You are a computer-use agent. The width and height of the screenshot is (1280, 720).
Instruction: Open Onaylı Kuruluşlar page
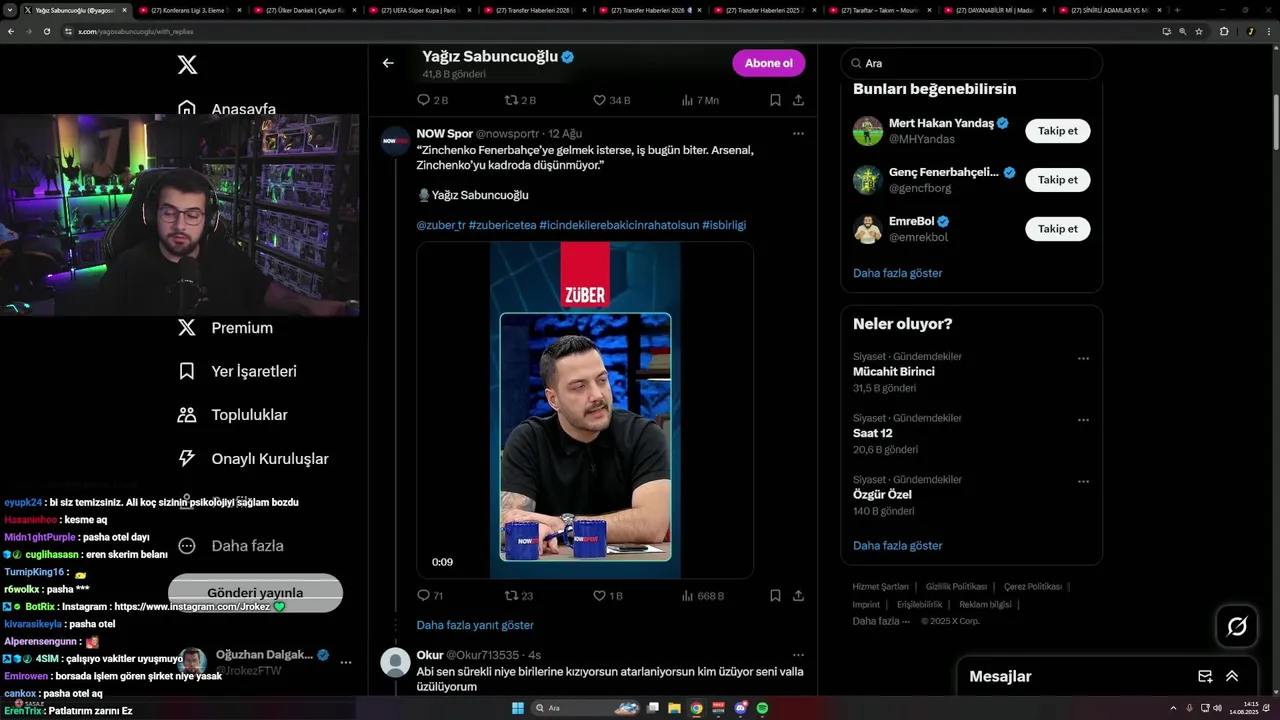[x=253, y=459]
